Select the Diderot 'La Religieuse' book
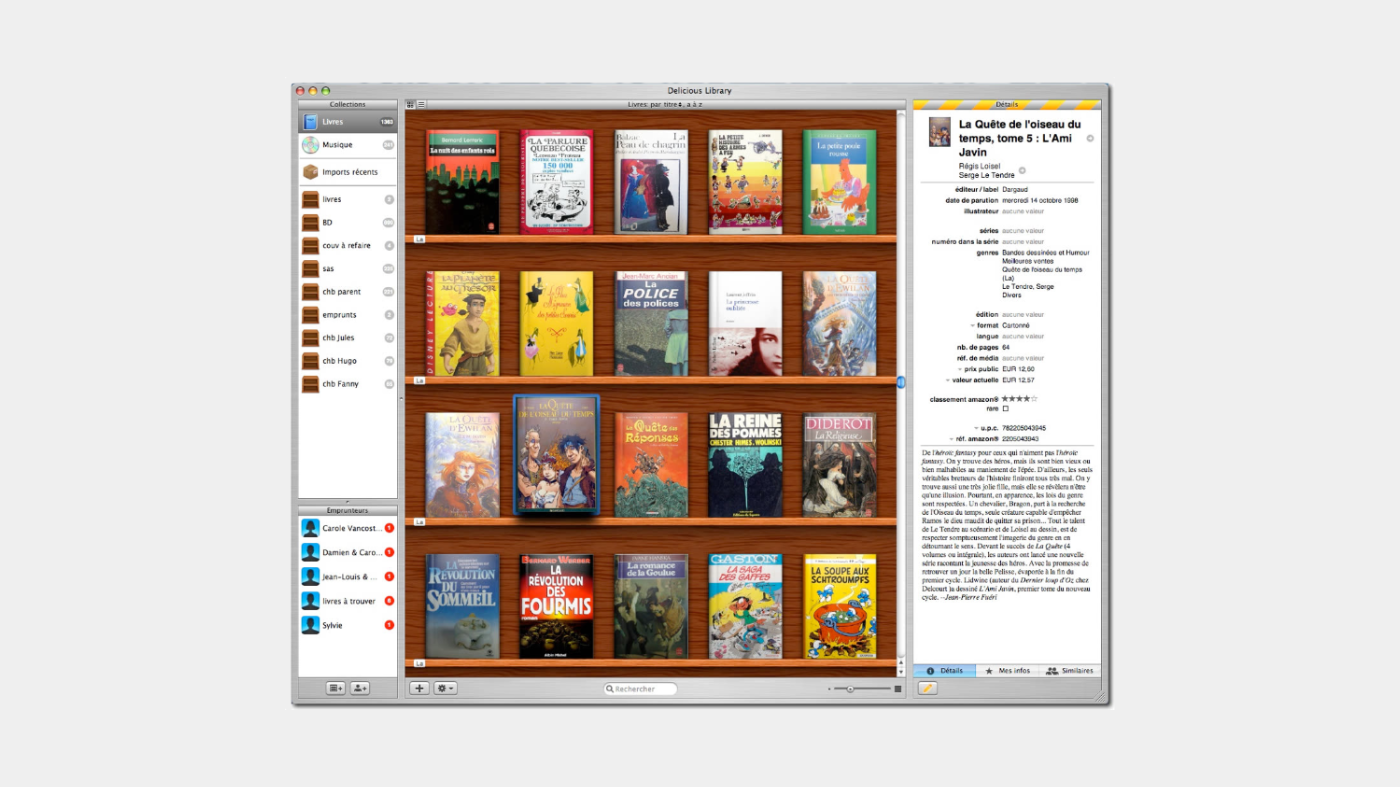Viewport: 1400px width, 787px height. click(x=840, y=464)
